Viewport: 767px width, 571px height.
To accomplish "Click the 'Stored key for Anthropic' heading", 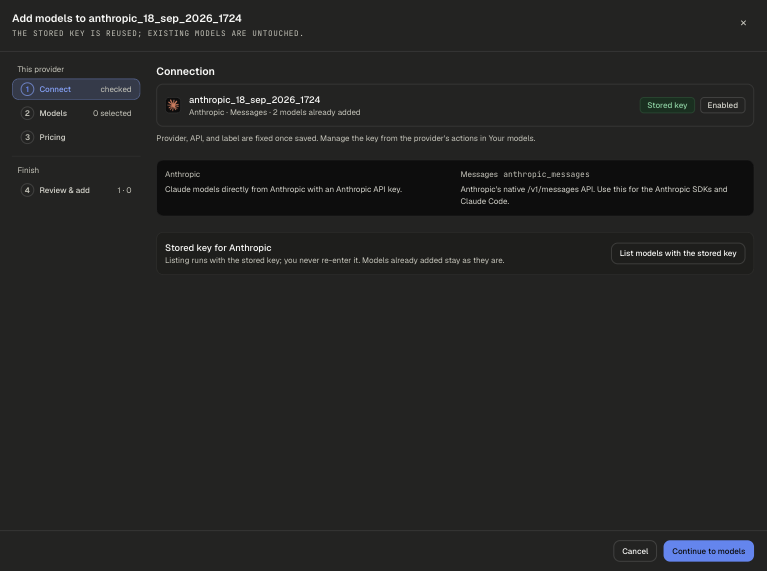I will pos(218,248).
